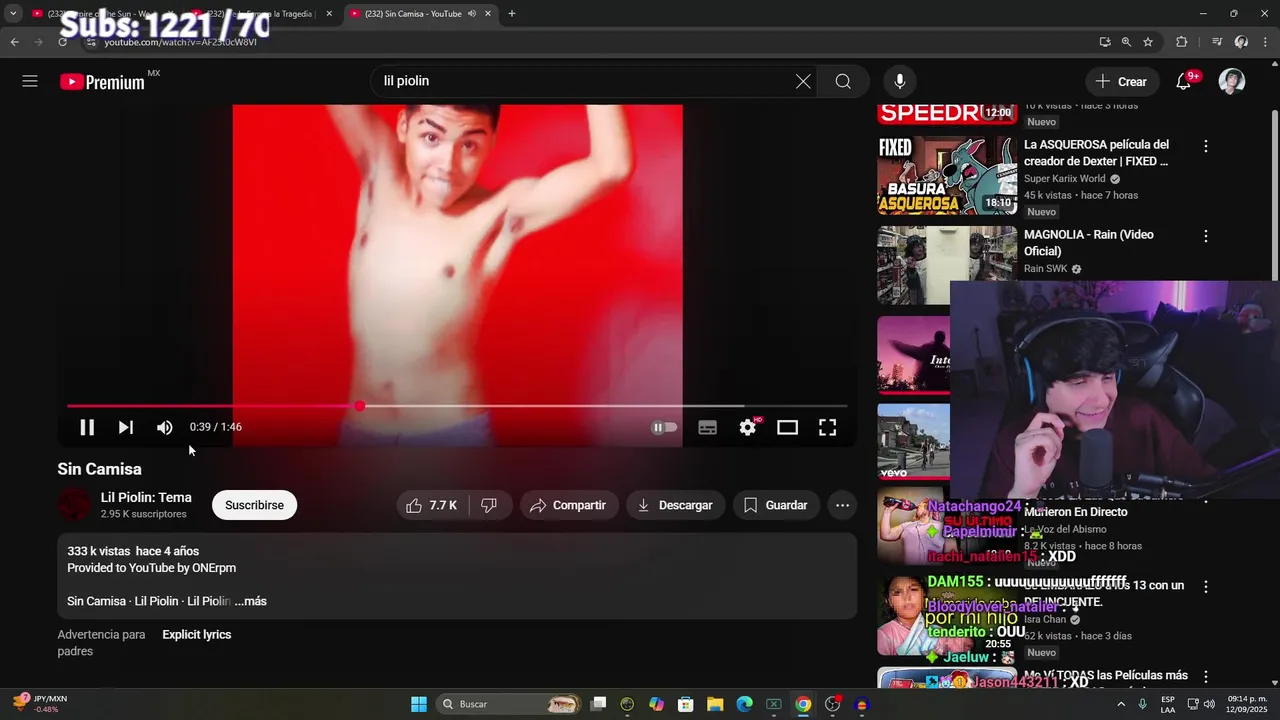Pause the Sin Camisa video
The width and height of the screenshot is (1280, 720).
[87, 427]
